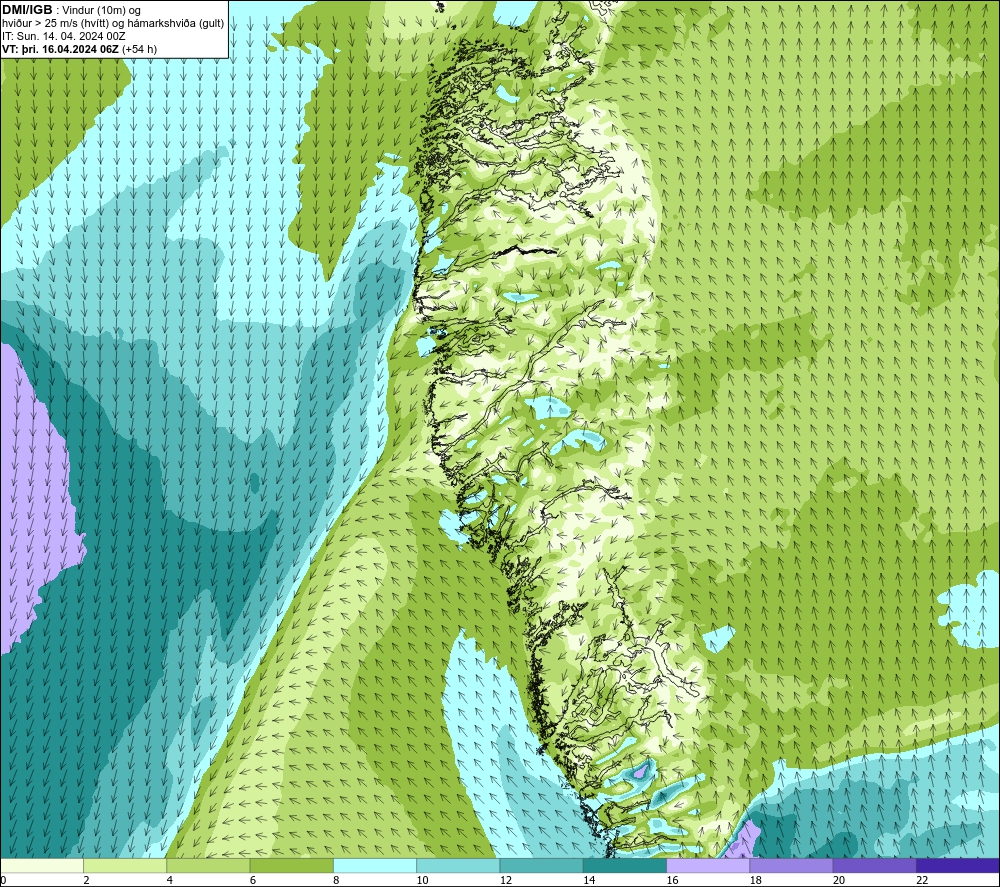Click the DMI/IGB title text
The width and height of the screenshot is (1000, 887).
click(x=27, y=10)
